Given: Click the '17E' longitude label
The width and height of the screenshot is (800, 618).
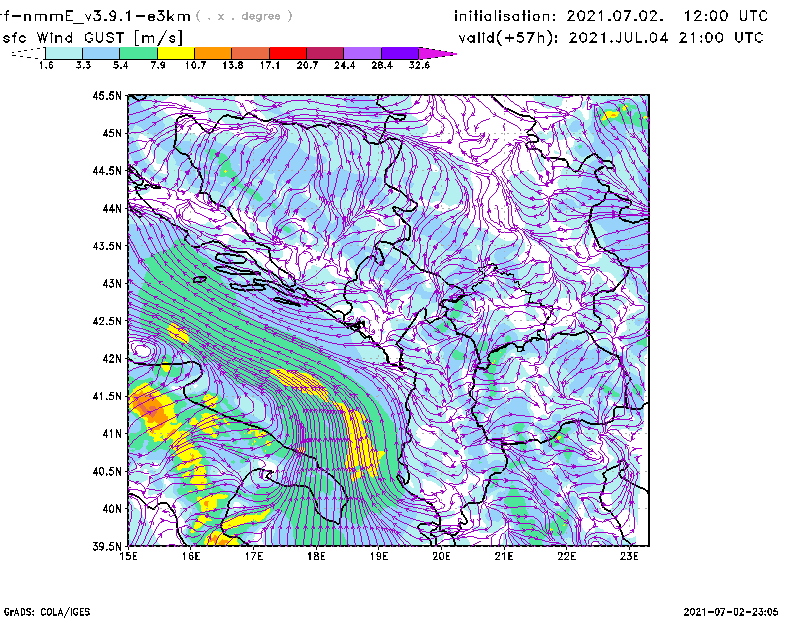Looking at the screenshot, I should [254, 556].
